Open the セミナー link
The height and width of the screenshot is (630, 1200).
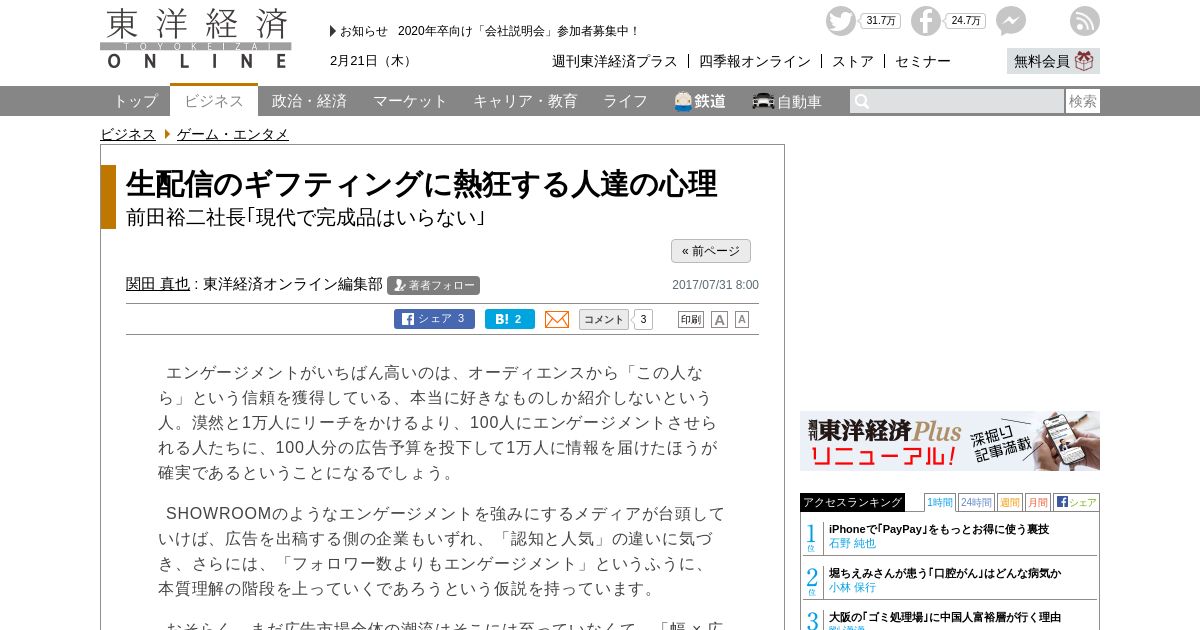923,61
